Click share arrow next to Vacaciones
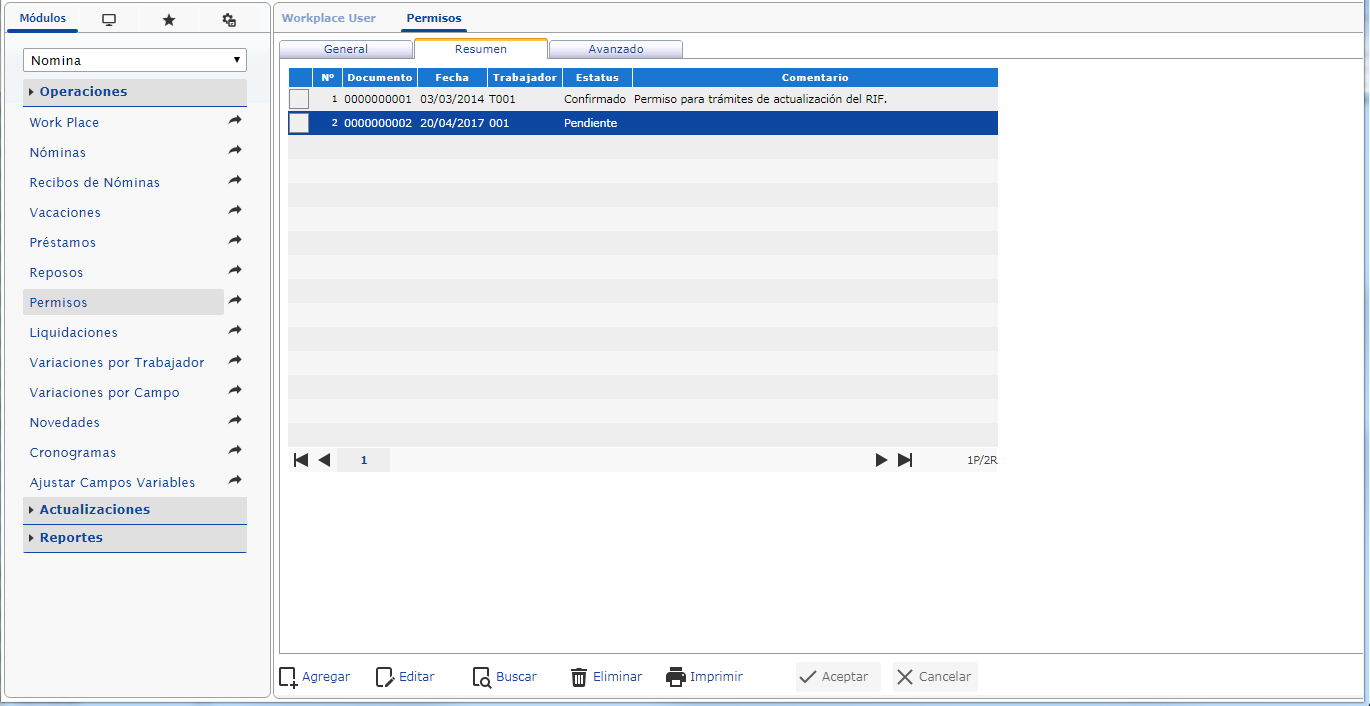 (235, 211)
